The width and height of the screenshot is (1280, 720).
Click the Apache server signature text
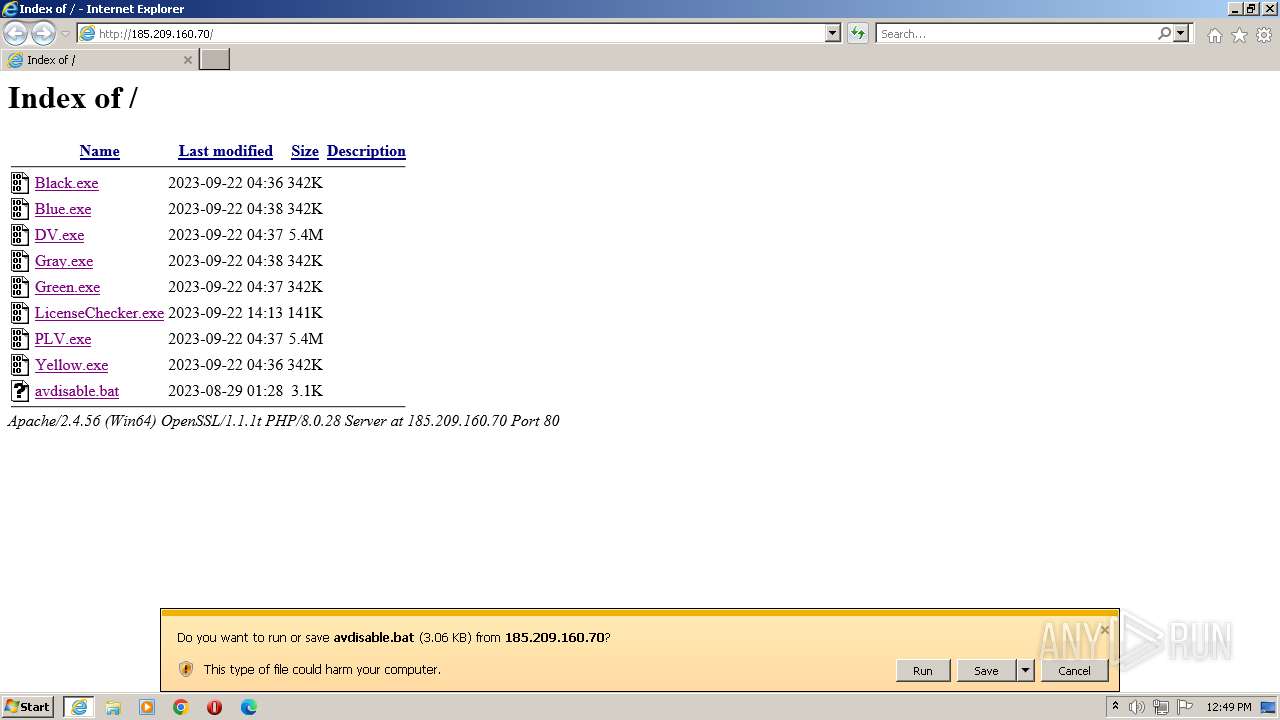[284, 421]
